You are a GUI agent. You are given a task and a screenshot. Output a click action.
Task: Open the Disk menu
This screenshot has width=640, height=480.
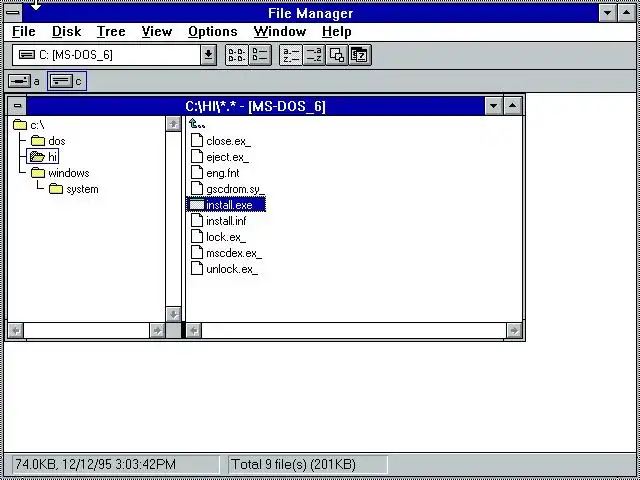[67, 31]
